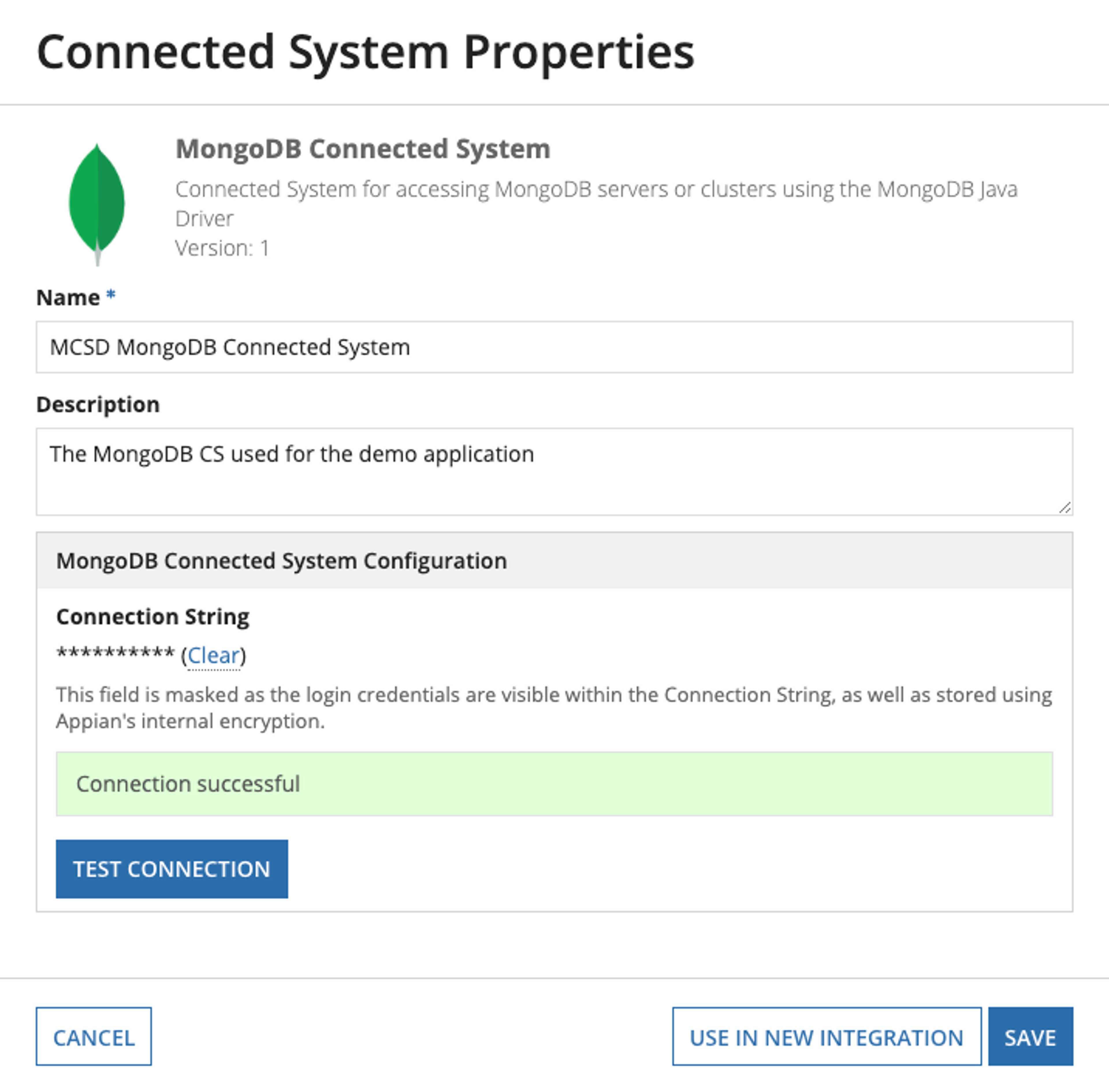Screen dimensions: 1109x1092
Task: Click the 'Name' field label
Action: pos(68,298)
